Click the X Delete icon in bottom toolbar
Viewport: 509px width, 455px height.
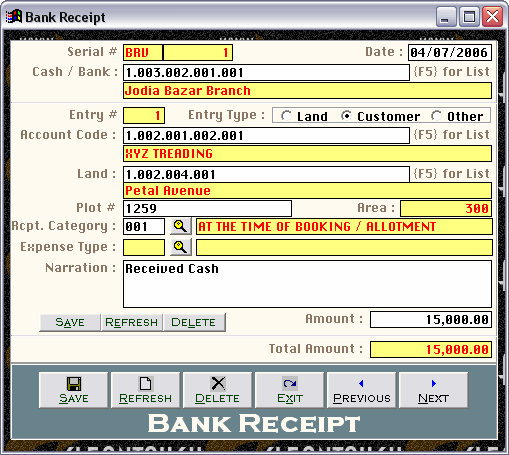point(218,383)
